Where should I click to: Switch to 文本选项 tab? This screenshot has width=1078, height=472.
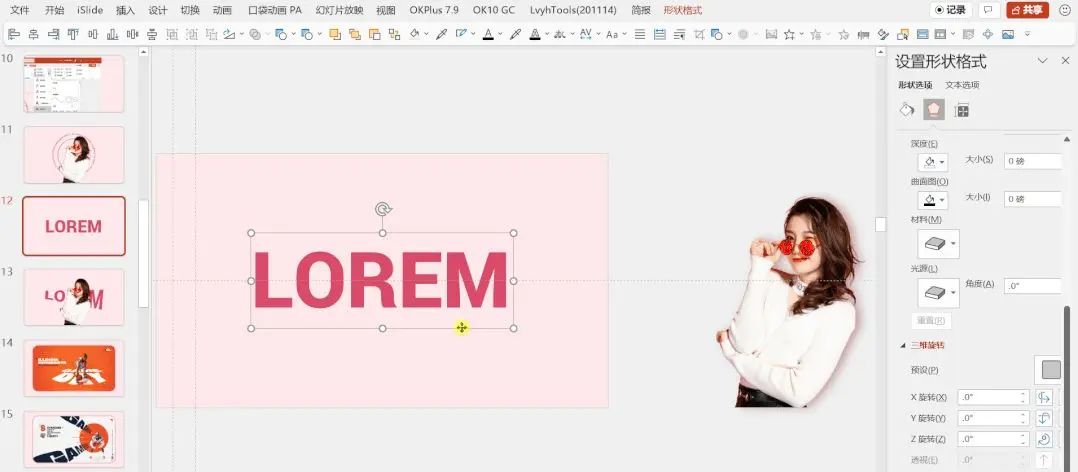[x=962, y=85]
